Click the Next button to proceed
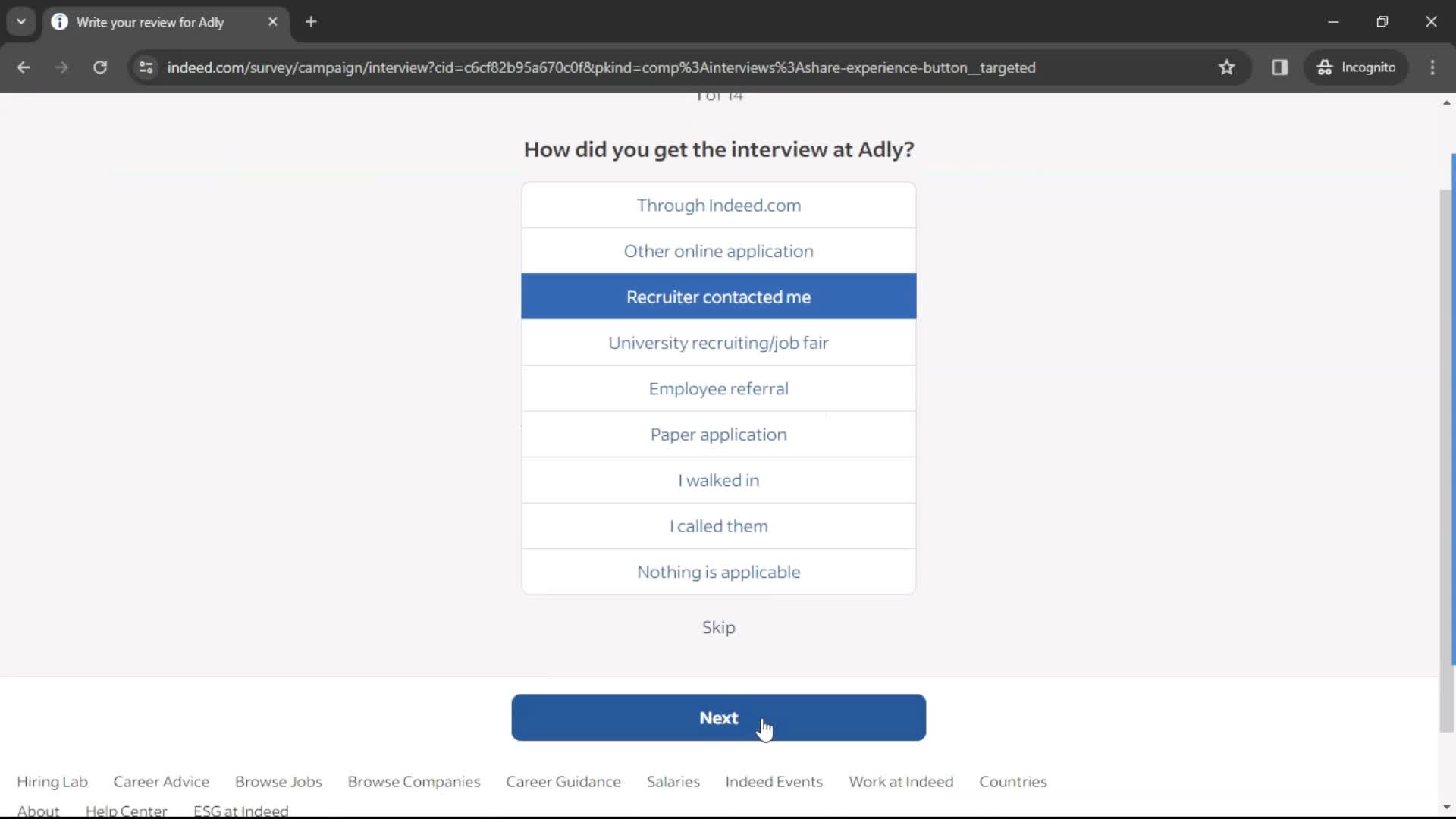Screen dimensions: 1456x819 pyautogui.click(x=718, y=718)
